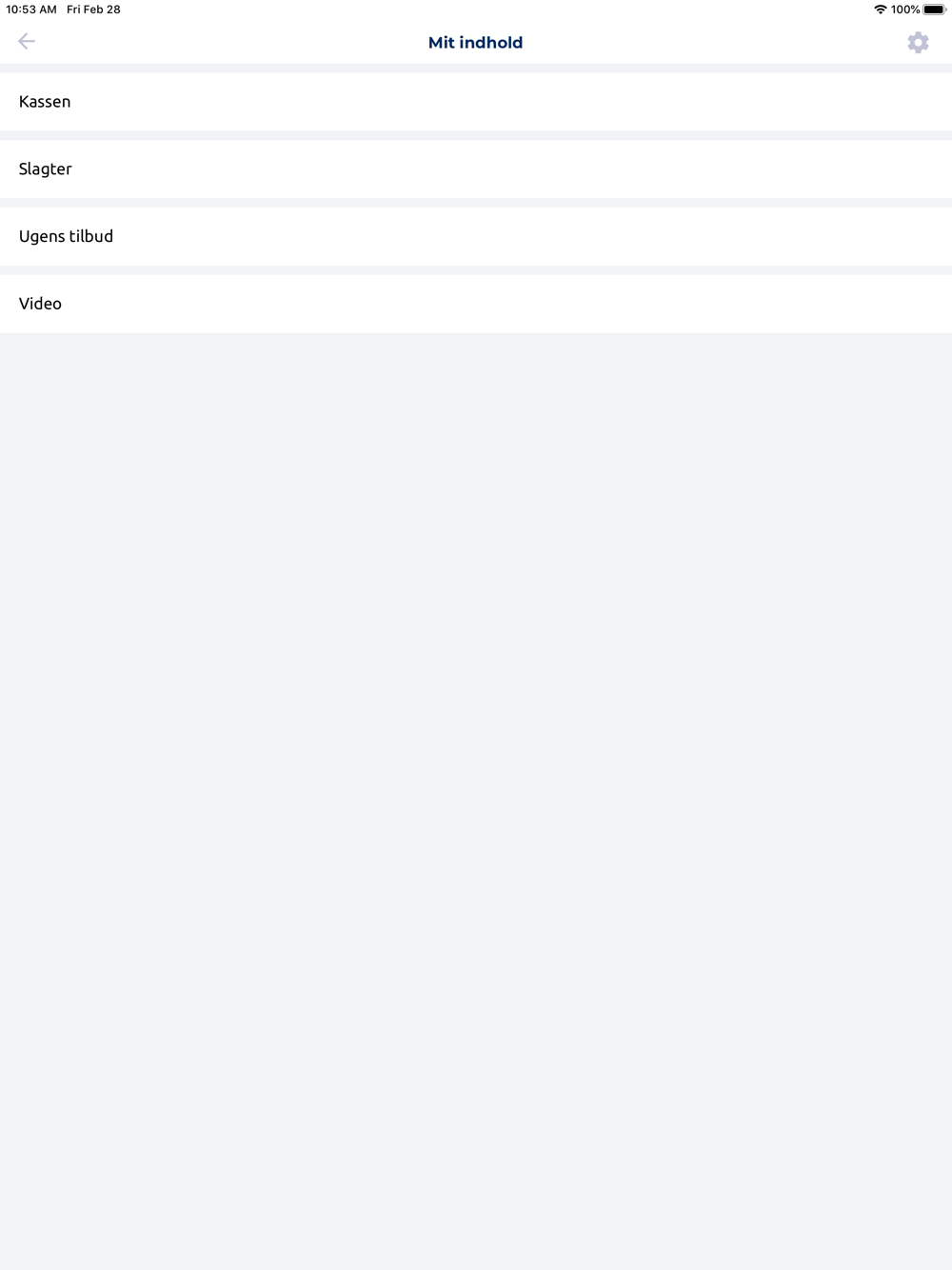952x1270 pixels.
Task: Click the Video label text
Action: point(40,304)
